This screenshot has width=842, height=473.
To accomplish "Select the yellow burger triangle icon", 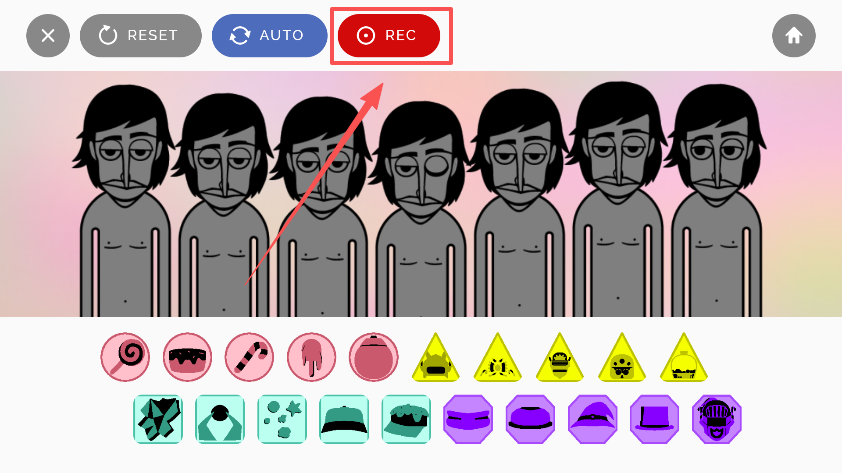I will (560, 358).
